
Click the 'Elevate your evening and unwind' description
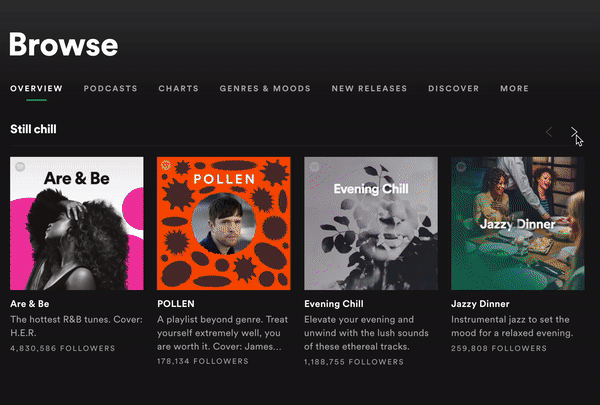click(366, 333)
